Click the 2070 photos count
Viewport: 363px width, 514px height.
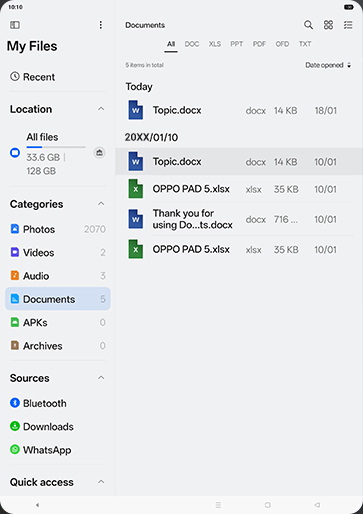point(95,229)
